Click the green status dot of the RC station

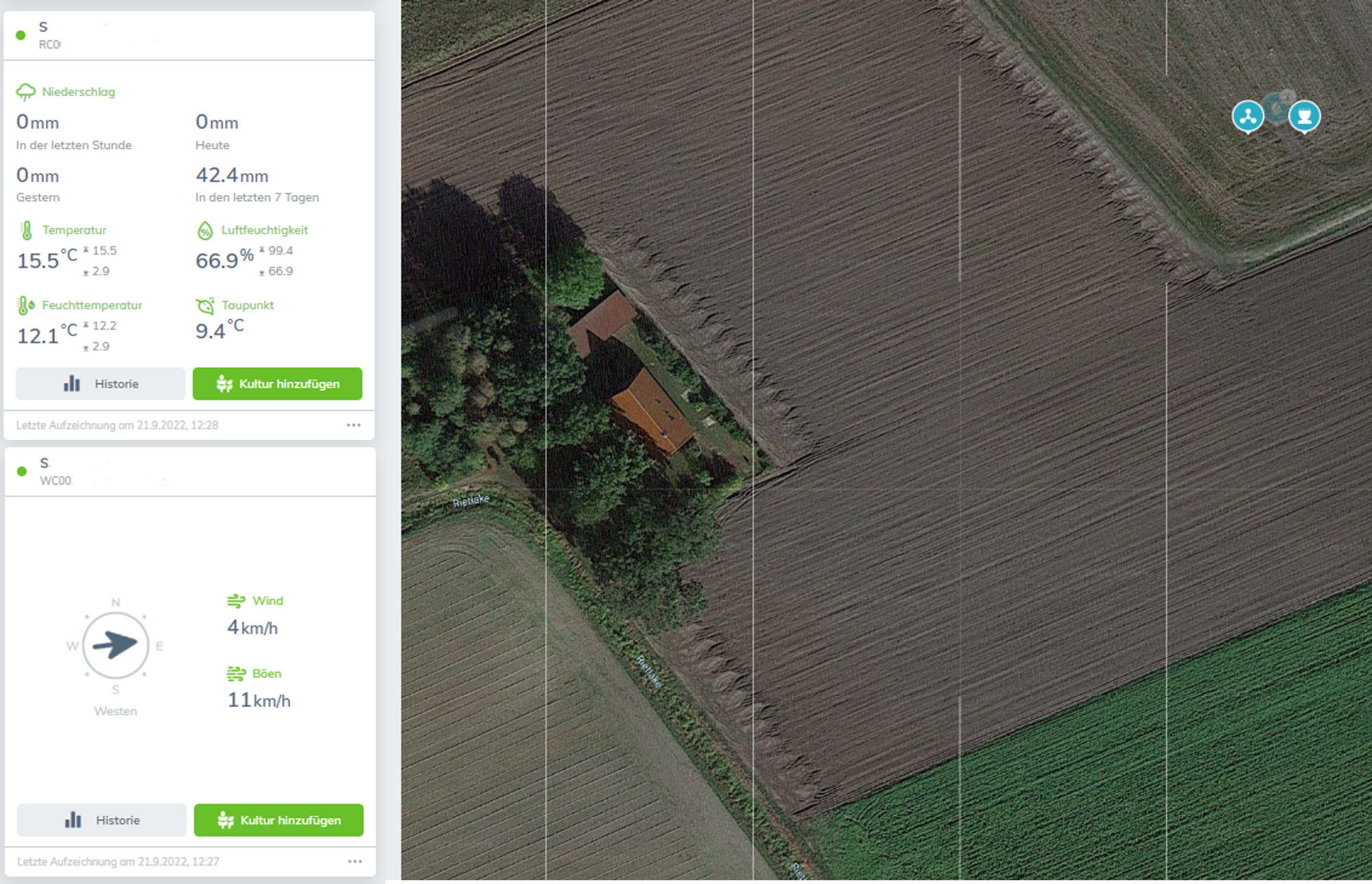click(x=21, y=35)
